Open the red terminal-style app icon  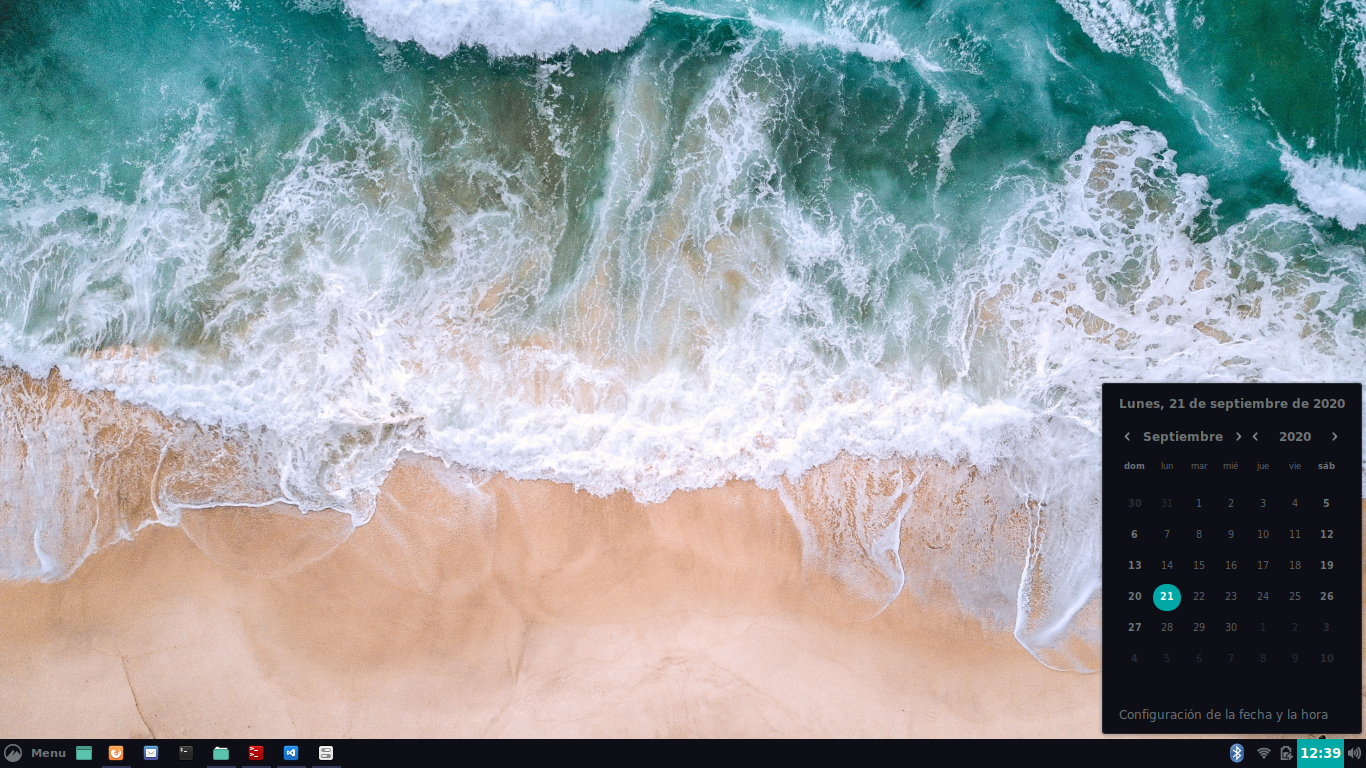pyautogui.click(x=256, y=753)
